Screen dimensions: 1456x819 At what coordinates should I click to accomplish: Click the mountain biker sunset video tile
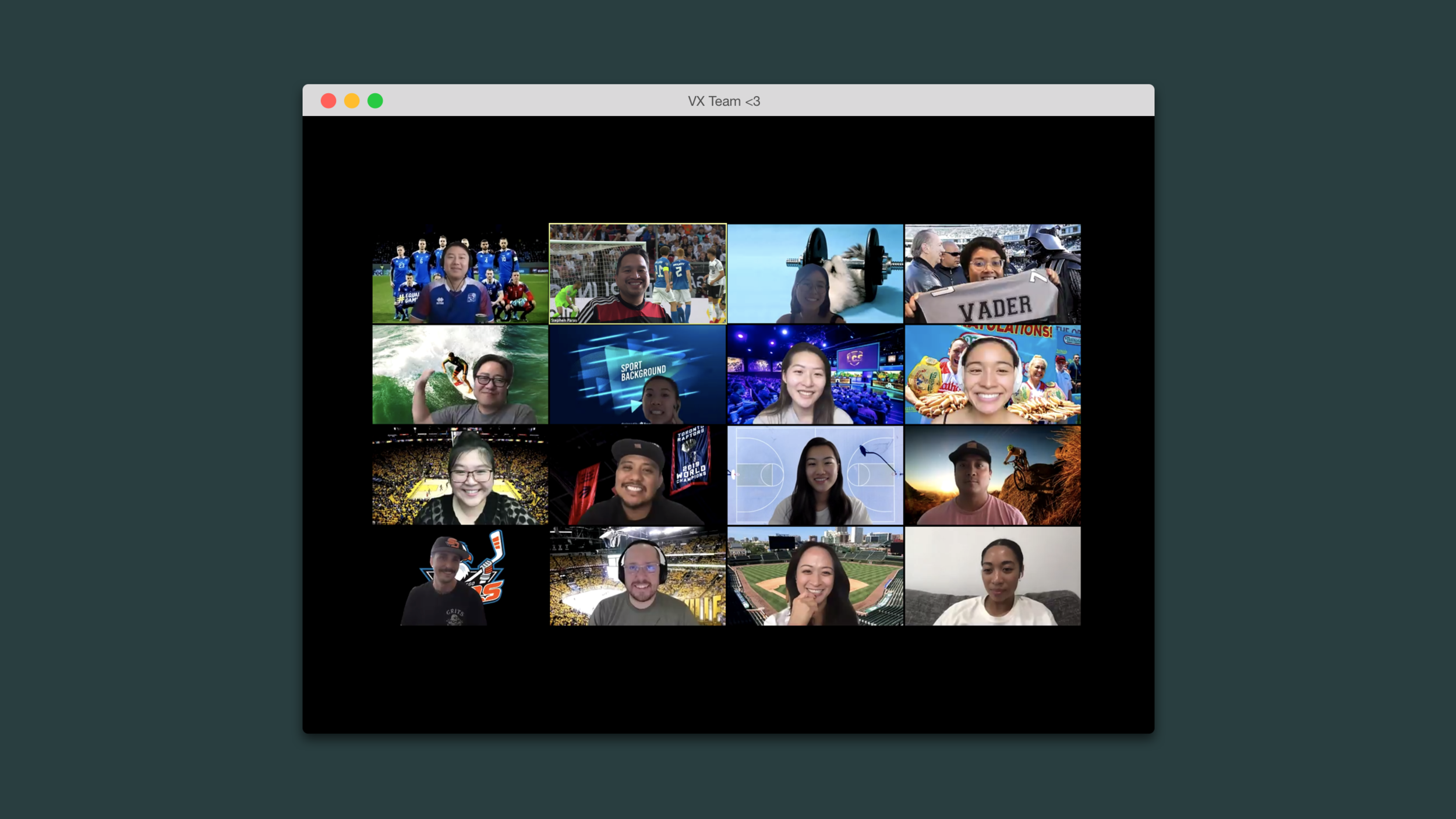pyautogui.click(x=992, y=475)
